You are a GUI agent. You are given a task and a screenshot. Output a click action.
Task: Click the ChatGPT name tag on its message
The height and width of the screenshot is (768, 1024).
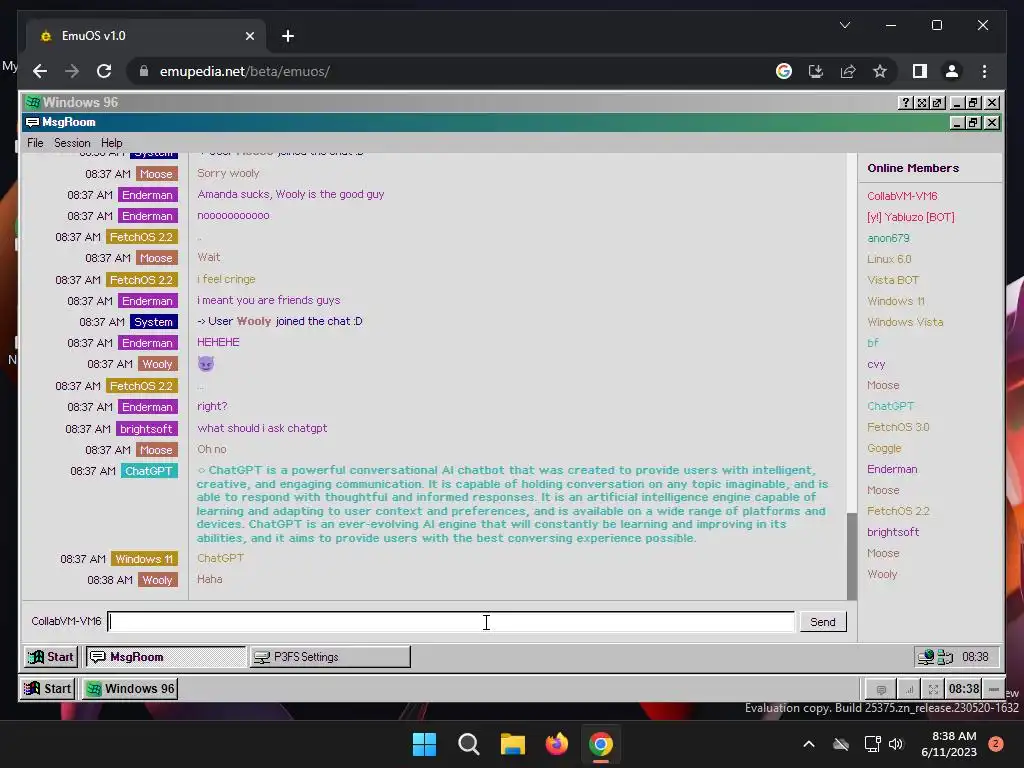[149, 471]
